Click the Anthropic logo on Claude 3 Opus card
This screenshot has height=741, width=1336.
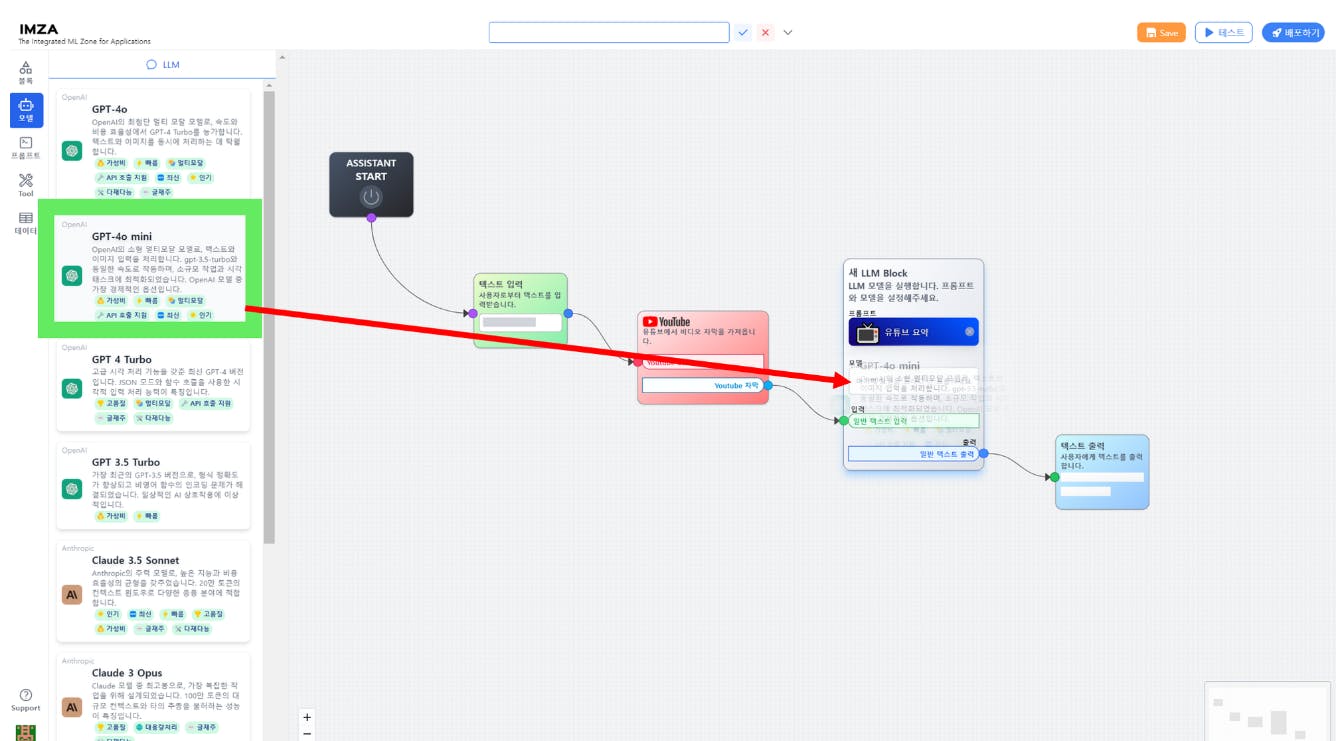[x=72, y=707]
